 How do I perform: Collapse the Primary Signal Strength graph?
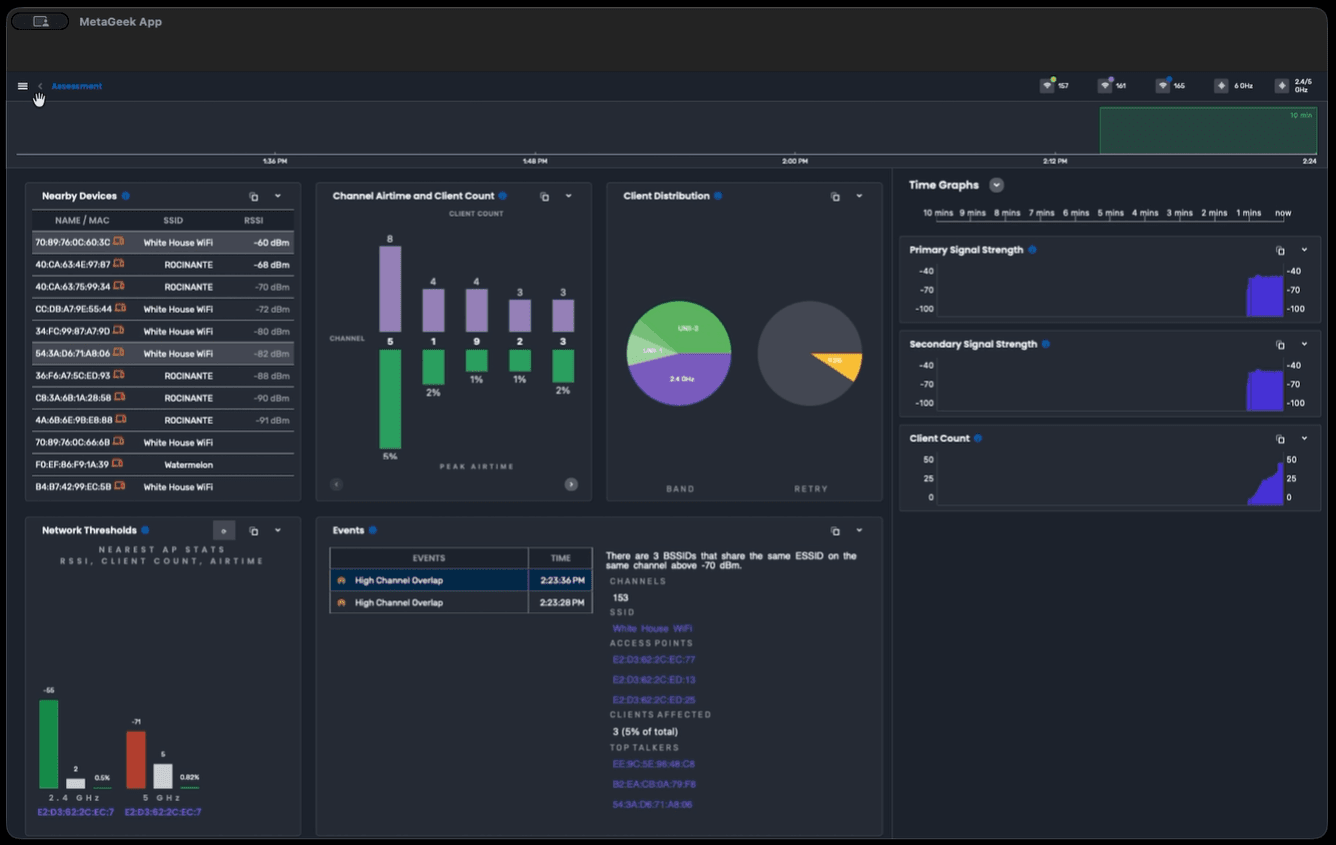point(1302,249)
